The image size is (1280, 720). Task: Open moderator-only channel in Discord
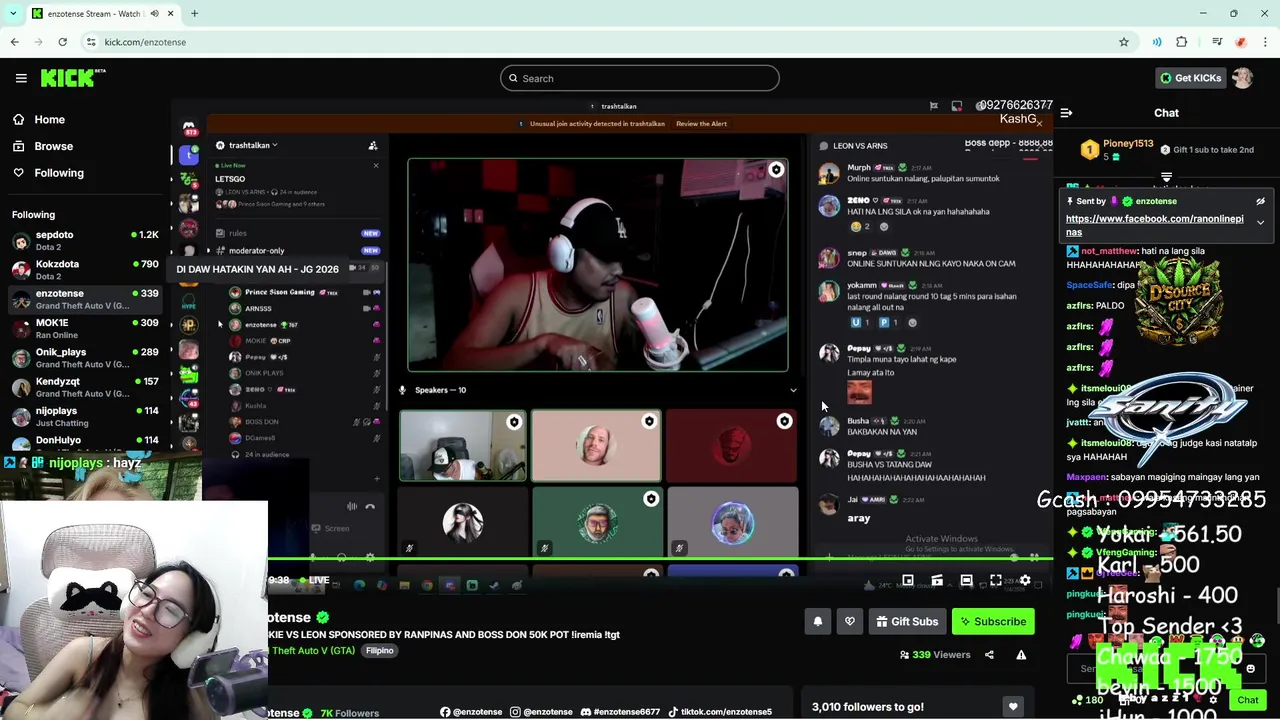pos(256,251)
